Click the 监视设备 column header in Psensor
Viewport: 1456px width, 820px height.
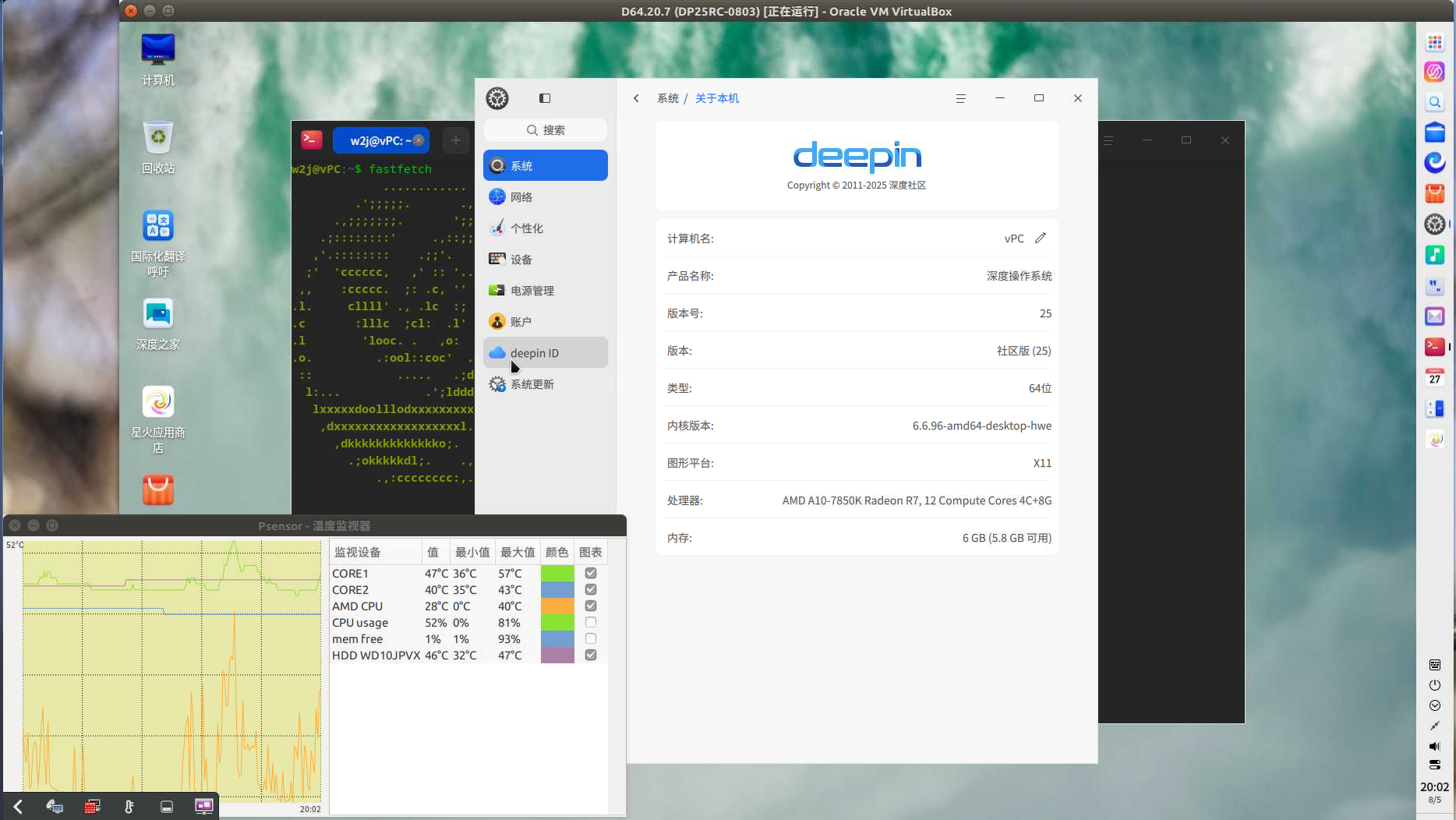click(x=376, y=552)
